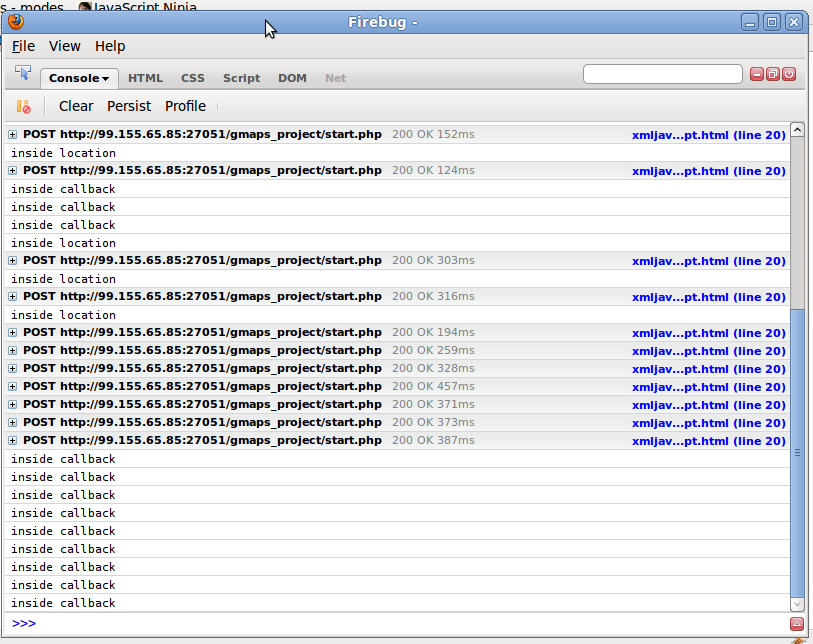The width and height of the screenshot is (813, 644).
Task: Click the JavaScript Ninja tab behind Firebug
Action: pos(138,6)
